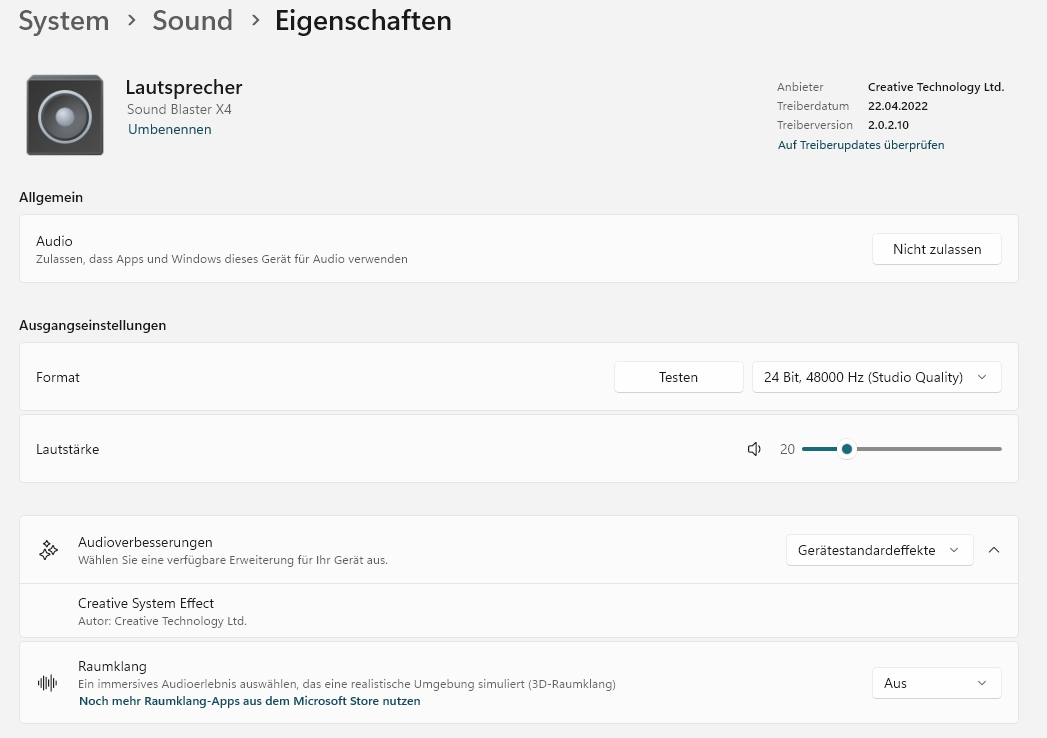
Task: Navigate to Sound in the breadcrumb
Action: pyautogui.click(x=192, y=21)
